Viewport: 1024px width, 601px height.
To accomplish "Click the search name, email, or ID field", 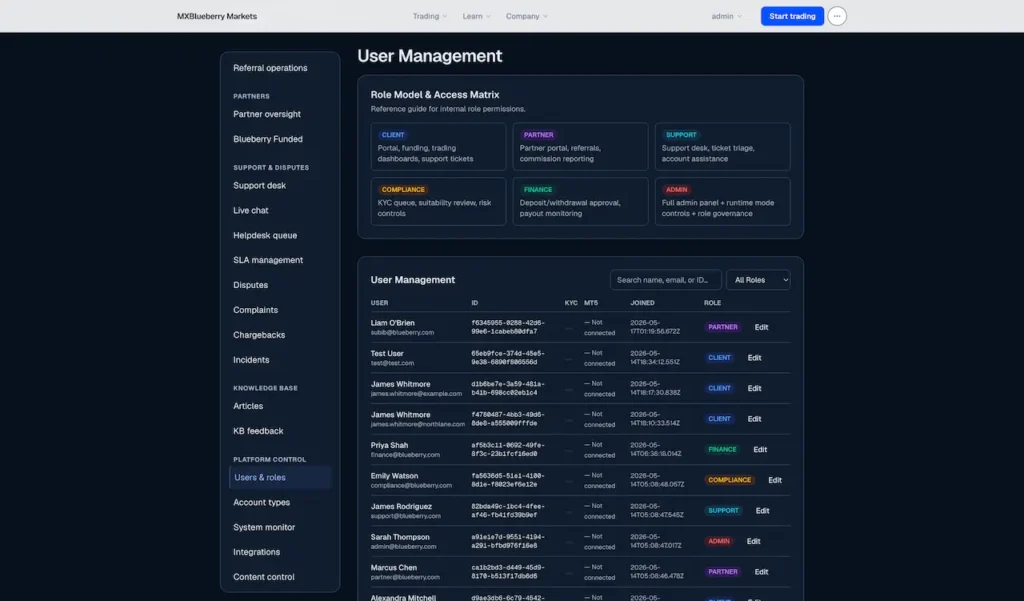I will [x=665, y=280].
